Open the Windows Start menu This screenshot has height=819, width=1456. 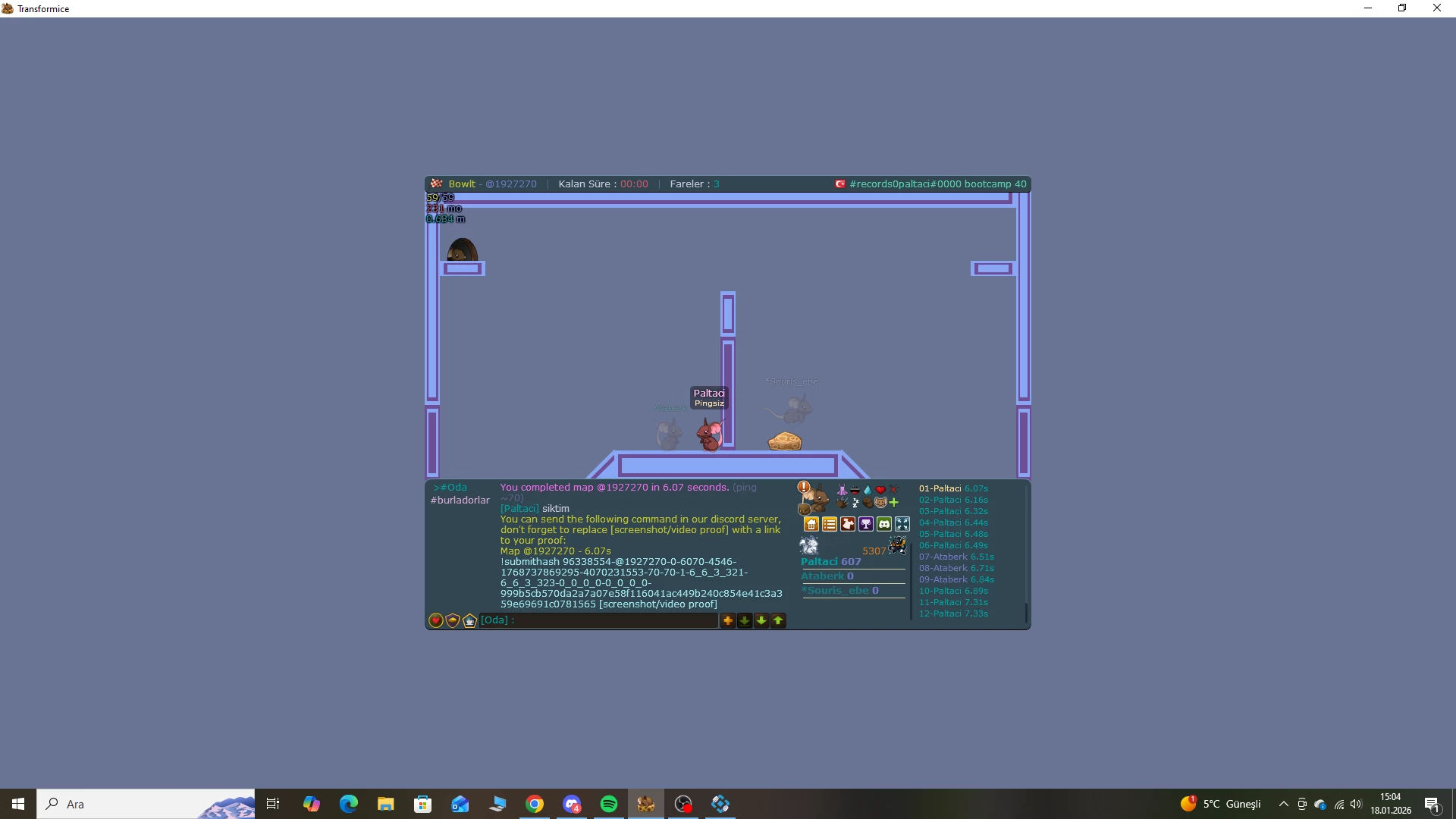coord(18,804)
